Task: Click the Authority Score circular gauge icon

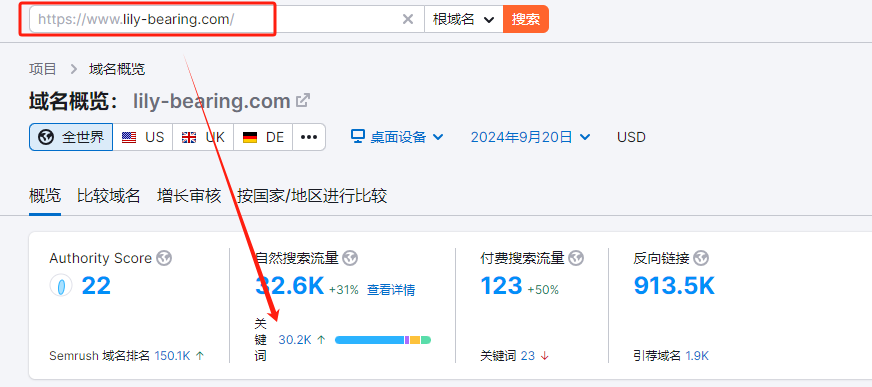Action: tap(61, 286)
